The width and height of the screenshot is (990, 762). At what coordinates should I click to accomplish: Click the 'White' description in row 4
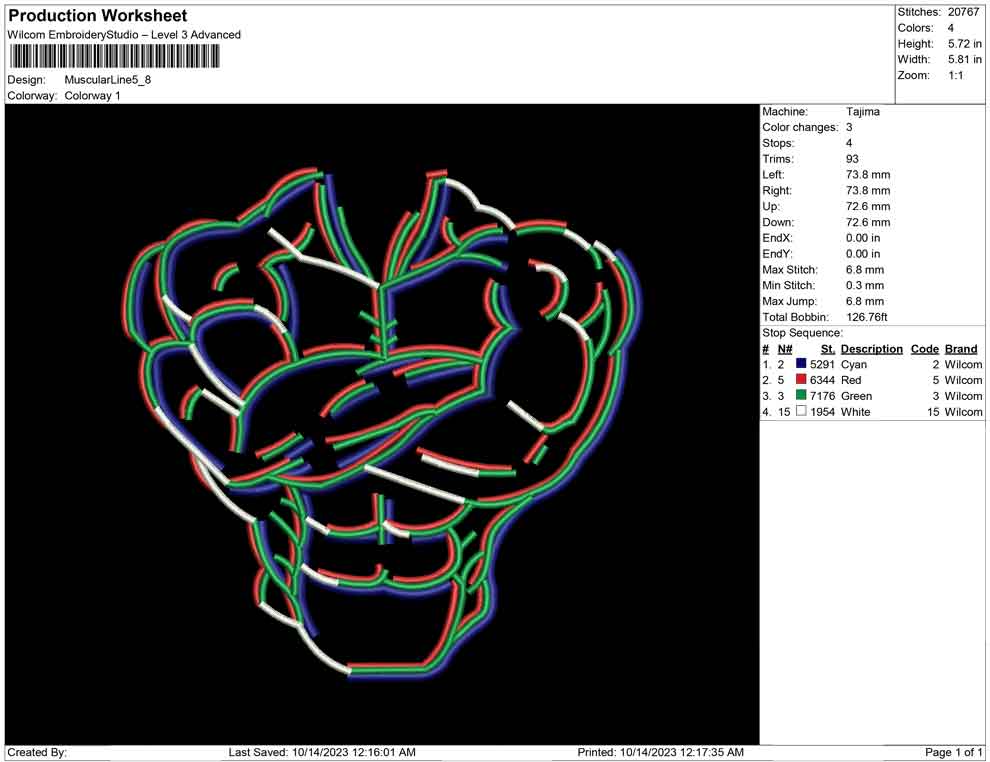856,412
